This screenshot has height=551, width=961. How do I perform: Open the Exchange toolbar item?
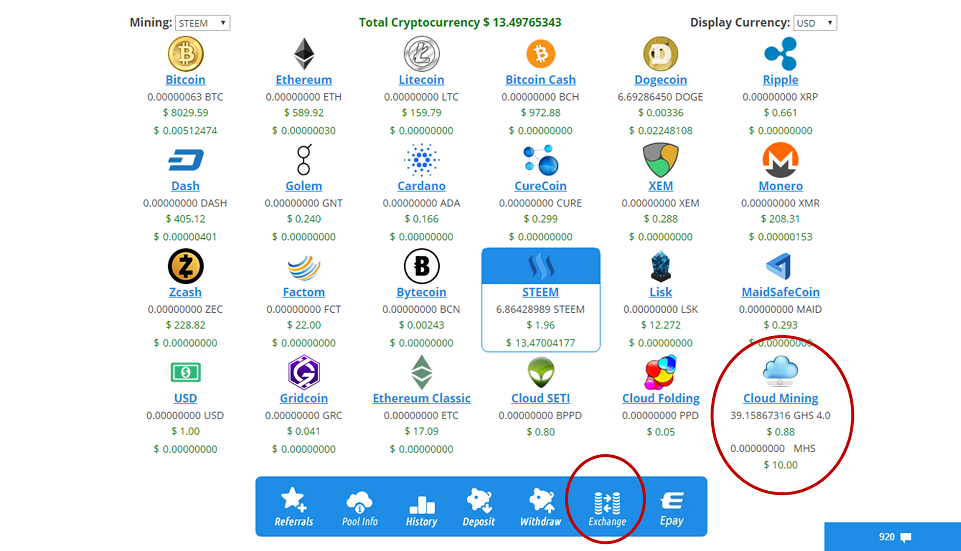click(x=607, y=509)
